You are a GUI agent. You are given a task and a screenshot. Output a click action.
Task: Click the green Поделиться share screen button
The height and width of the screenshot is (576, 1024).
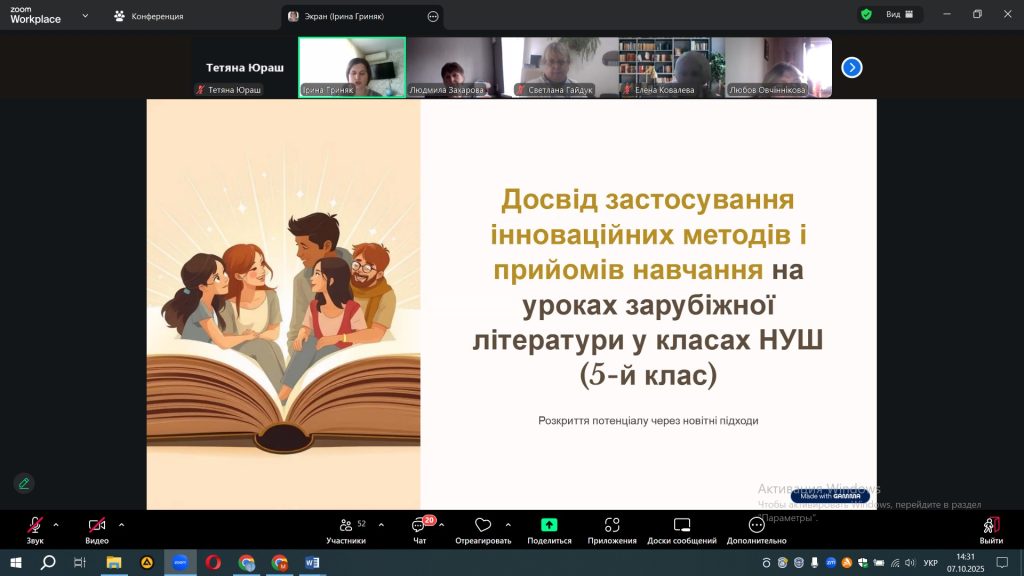pos(549,525)
